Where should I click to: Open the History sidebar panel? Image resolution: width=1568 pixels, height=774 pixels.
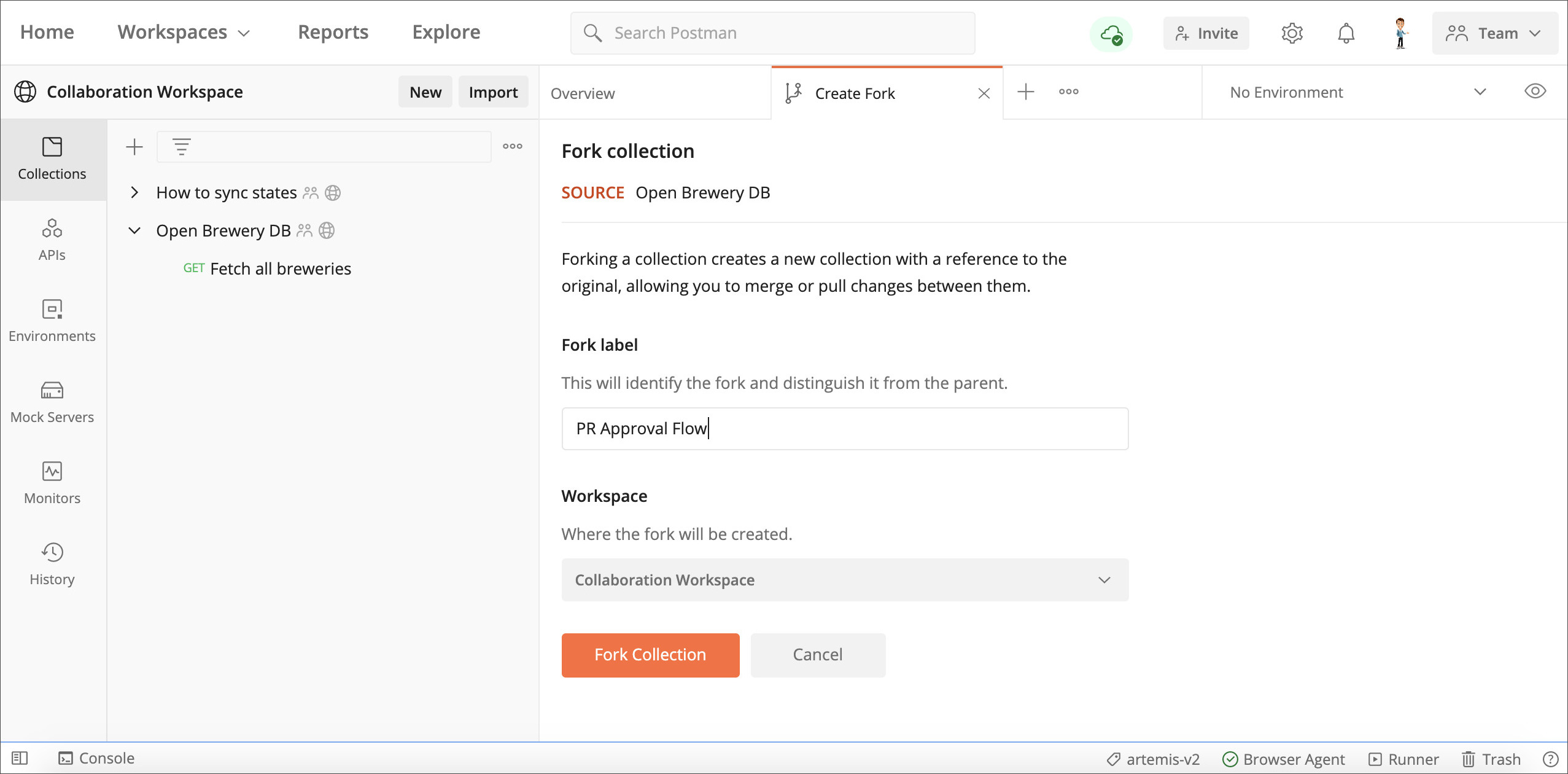[x=52, y=565]
